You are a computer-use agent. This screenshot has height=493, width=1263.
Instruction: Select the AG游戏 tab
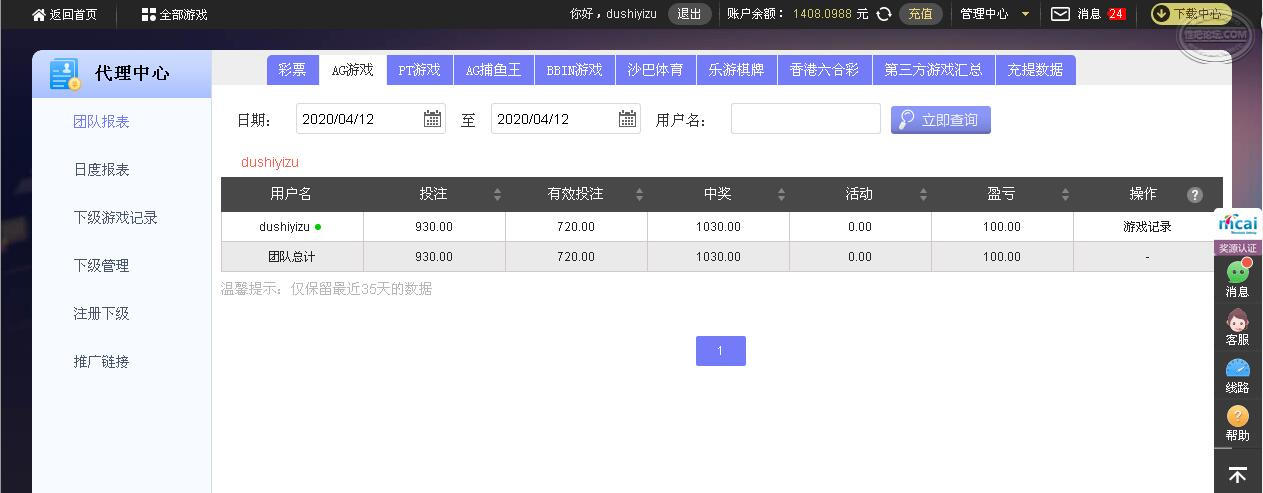(352, 70)
